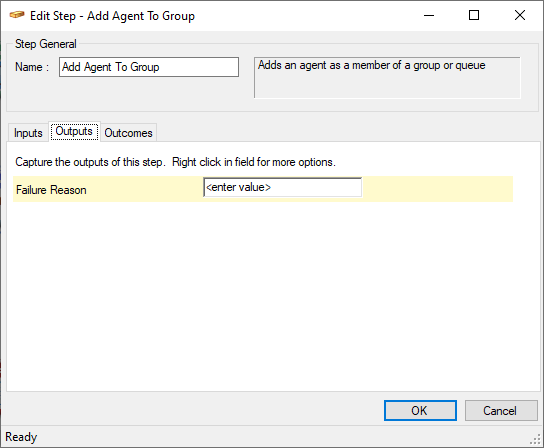Select the Failure Reason row label
Viewport: 544px width, 448px height.
pyautogui.click(x=51, y=190)
